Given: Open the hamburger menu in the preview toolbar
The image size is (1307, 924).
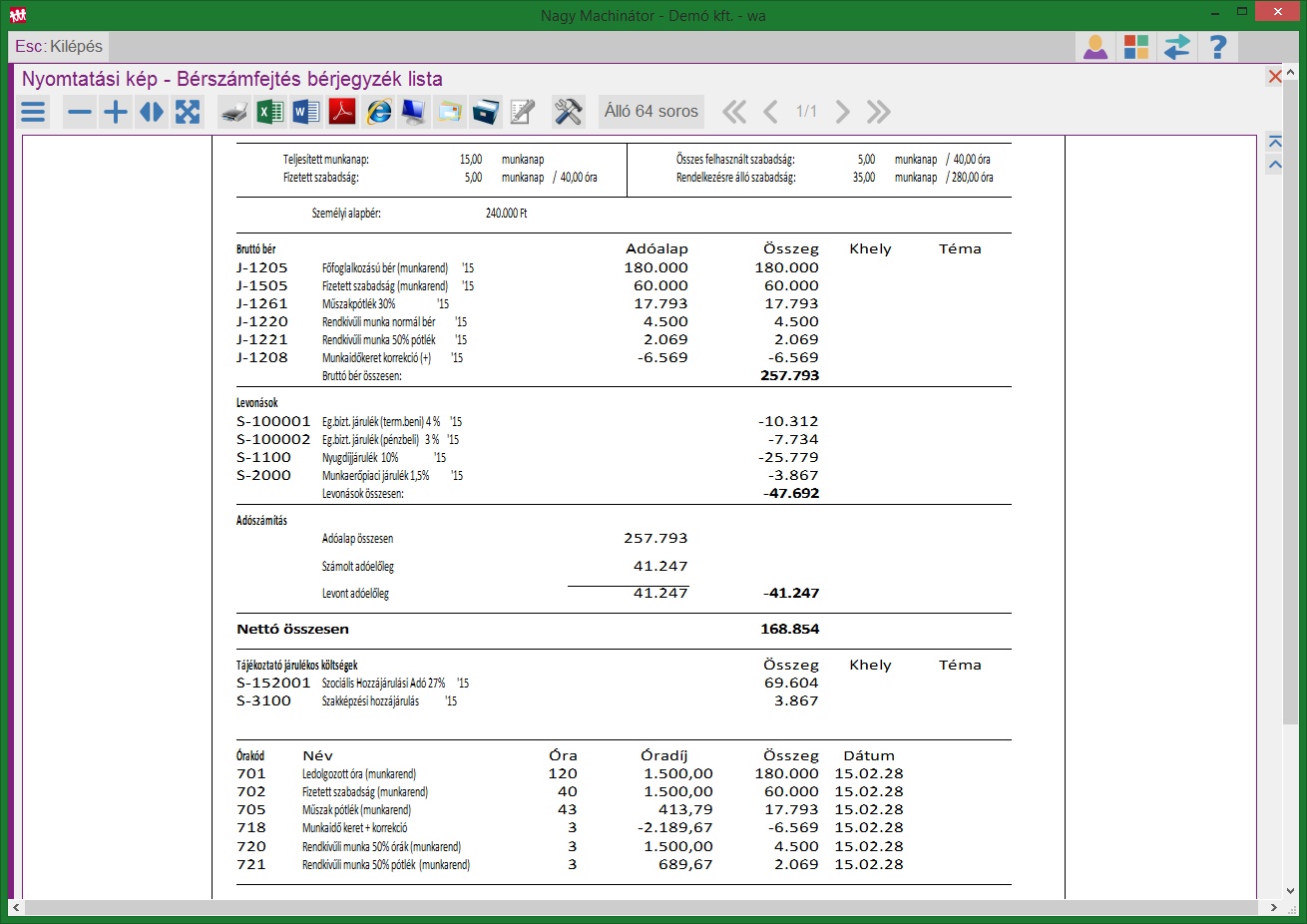Looking at the screenshot, I should [33, 112].
